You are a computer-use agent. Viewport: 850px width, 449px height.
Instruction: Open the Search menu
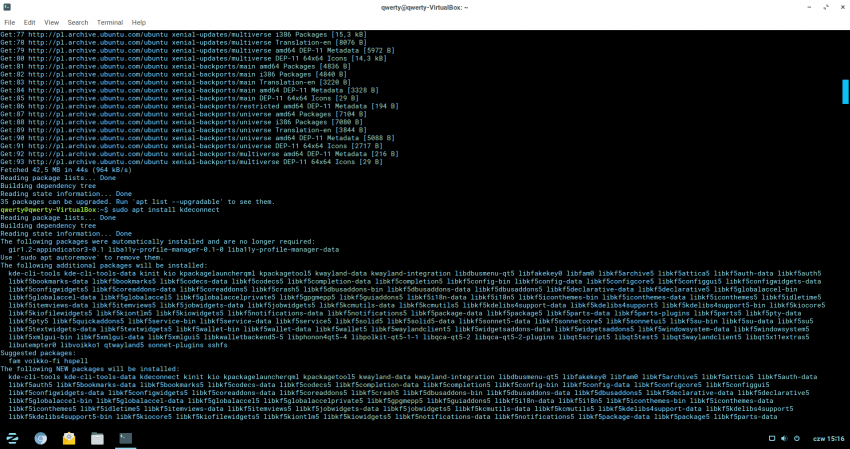[78, 22]
